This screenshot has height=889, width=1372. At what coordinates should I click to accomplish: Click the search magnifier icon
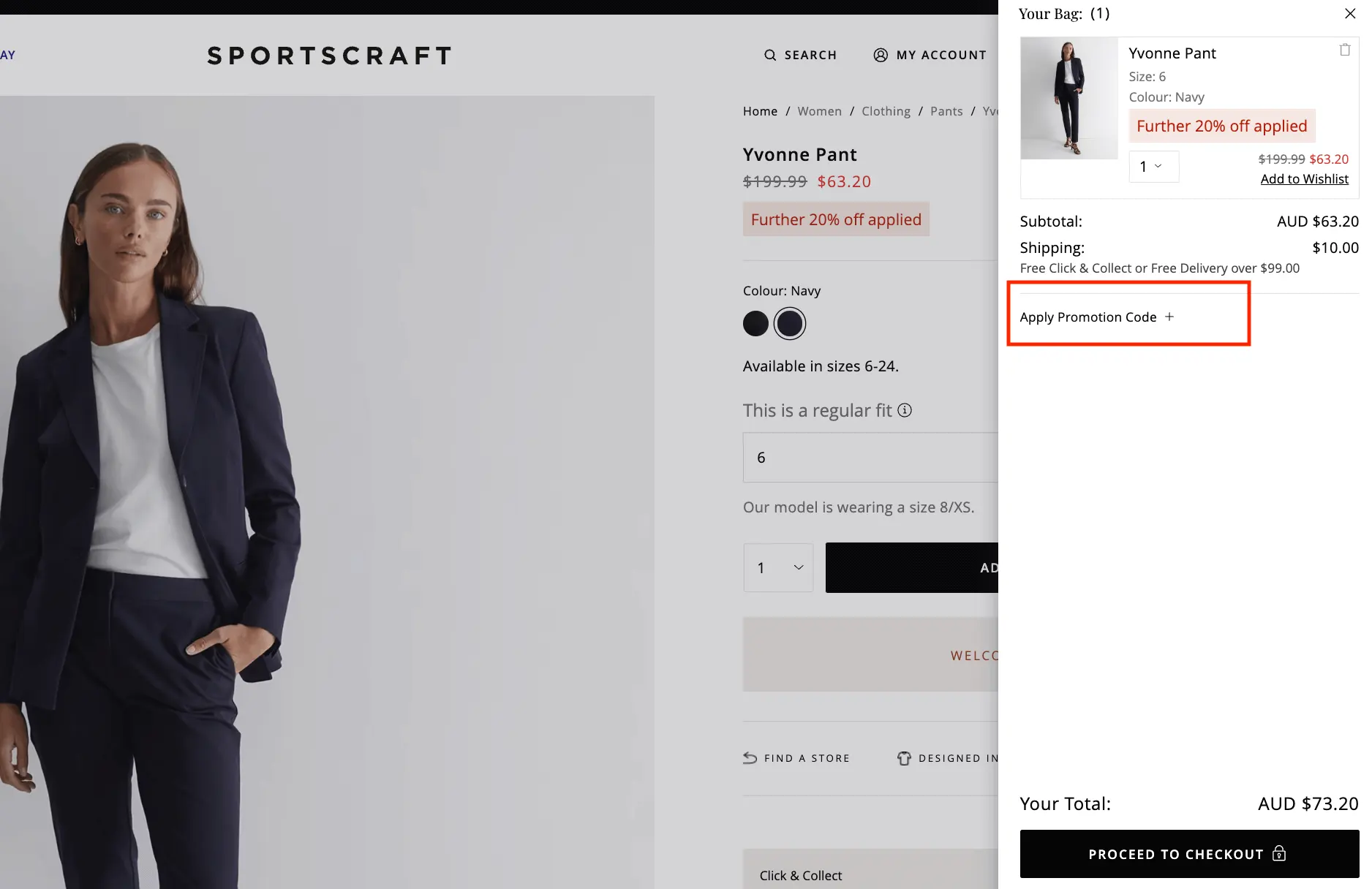pos(770,55)
